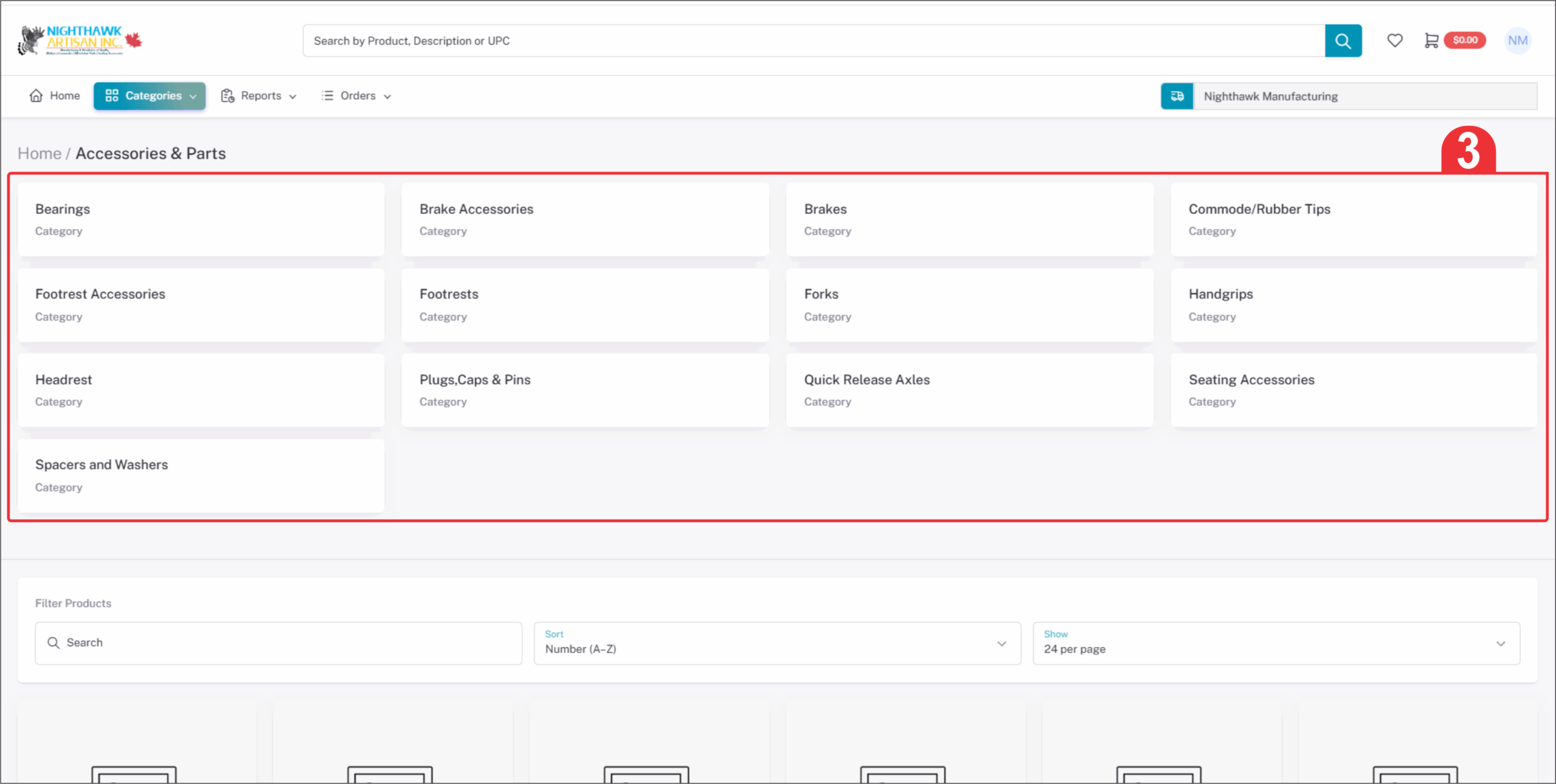
Task: Click the Nighthawk Artisan logo
Action: 80,40
